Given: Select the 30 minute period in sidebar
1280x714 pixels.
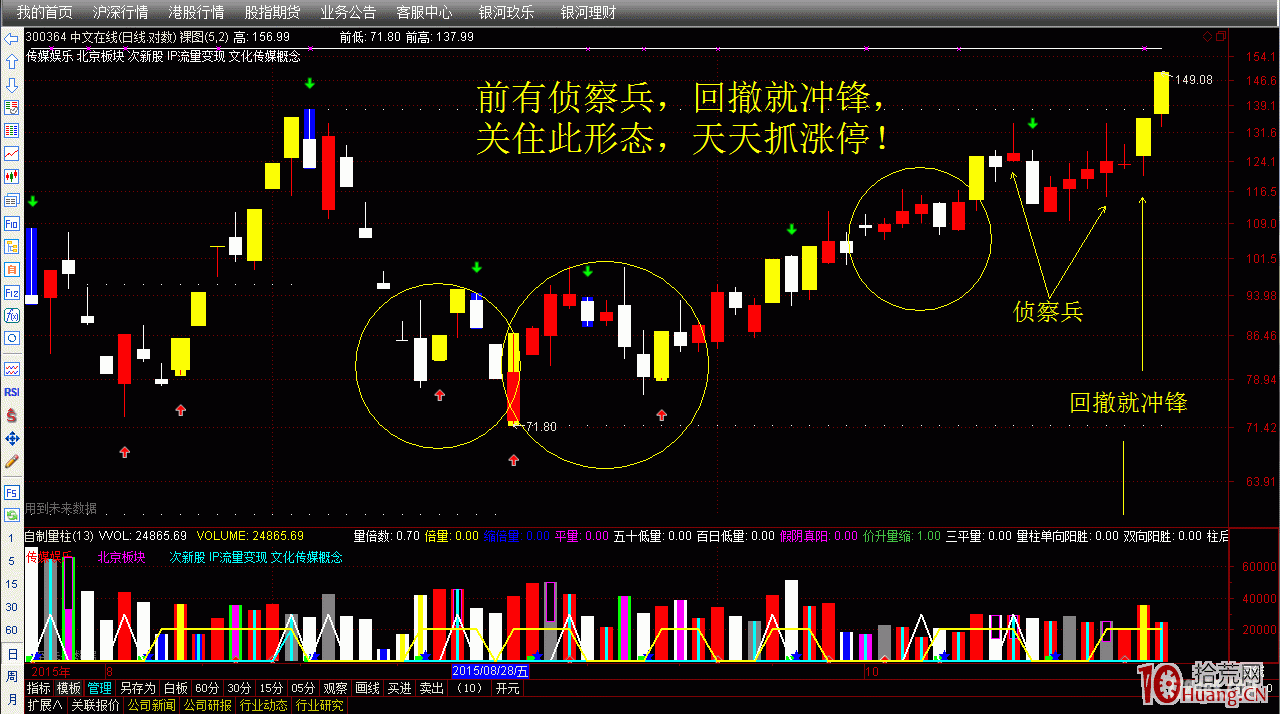Looking at the screenshot, I should point(11,608).
